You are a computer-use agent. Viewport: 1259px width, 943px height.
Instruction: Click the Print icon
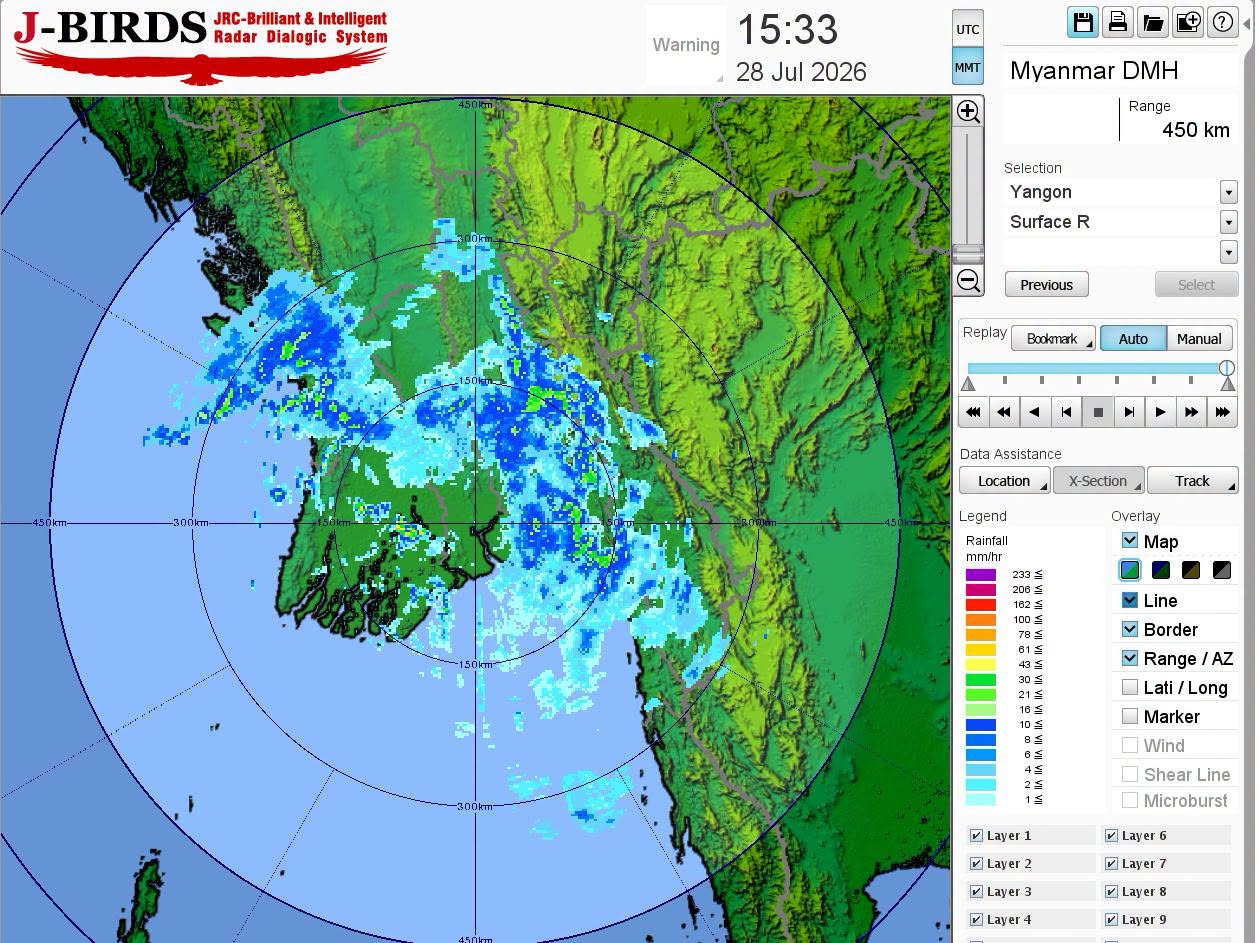click(1117, 22)
